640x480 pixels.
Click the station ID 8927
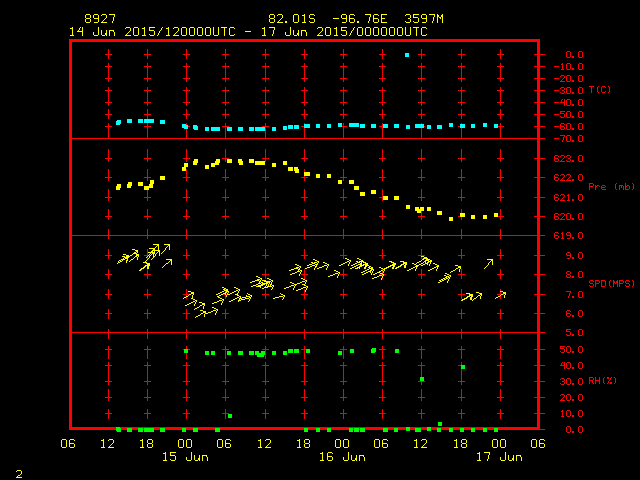100,19
